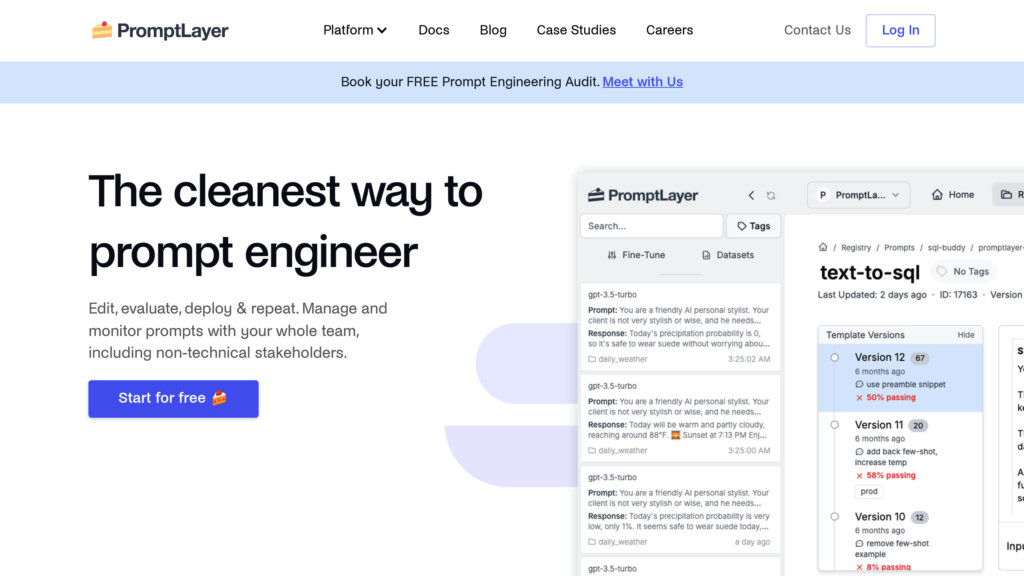The height and width of the screenshot is (576, 1024).
Task: Open the Tags filter button
Action: pos(753,226)
